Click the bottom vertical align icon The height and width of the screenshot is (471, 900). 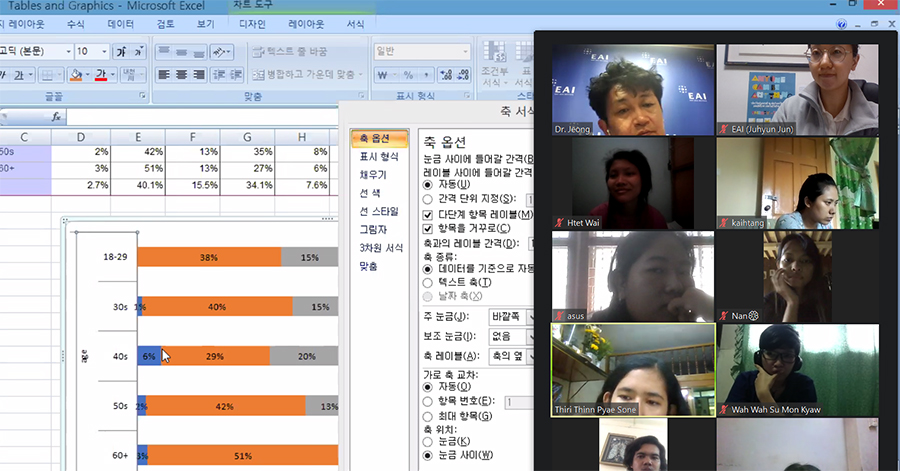point(199,52)
